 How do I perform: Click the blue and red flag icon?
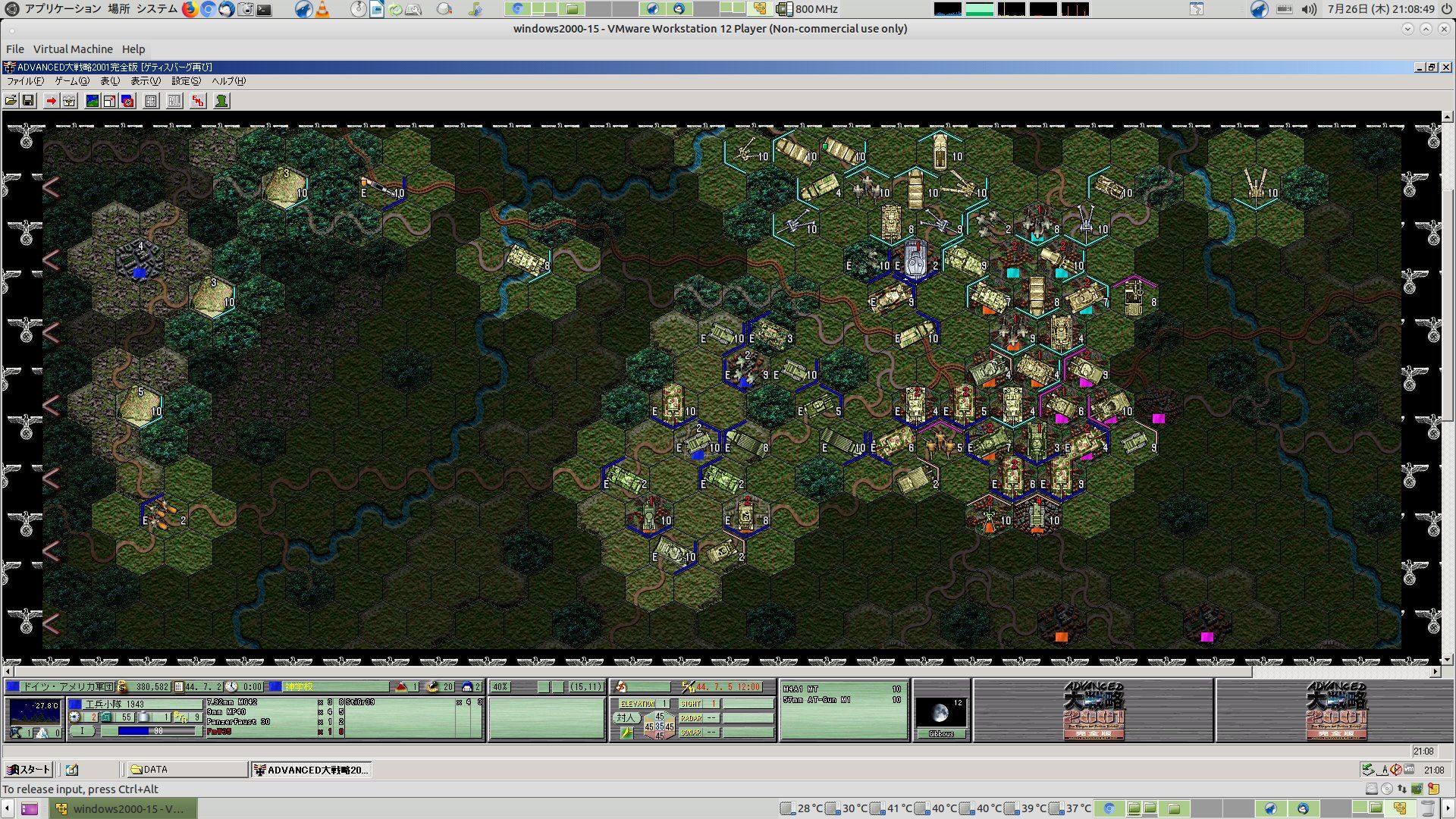pos(128,101)
